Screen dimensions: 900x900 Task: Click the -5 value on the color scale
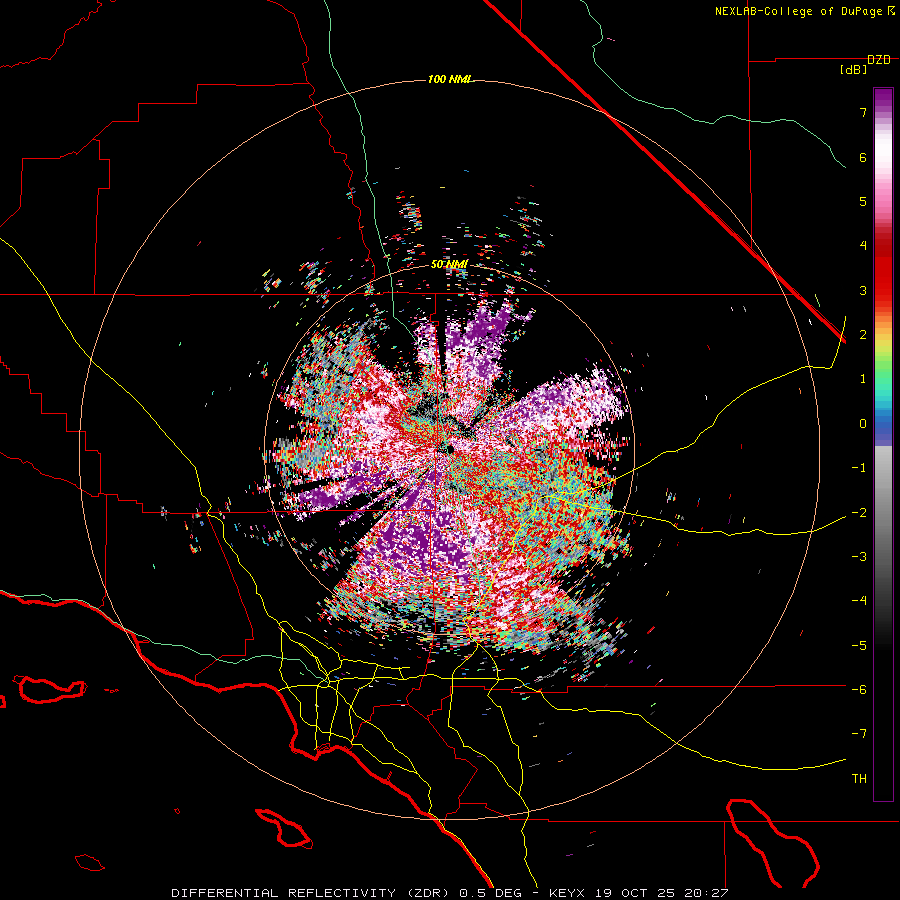tap(859, 646)
